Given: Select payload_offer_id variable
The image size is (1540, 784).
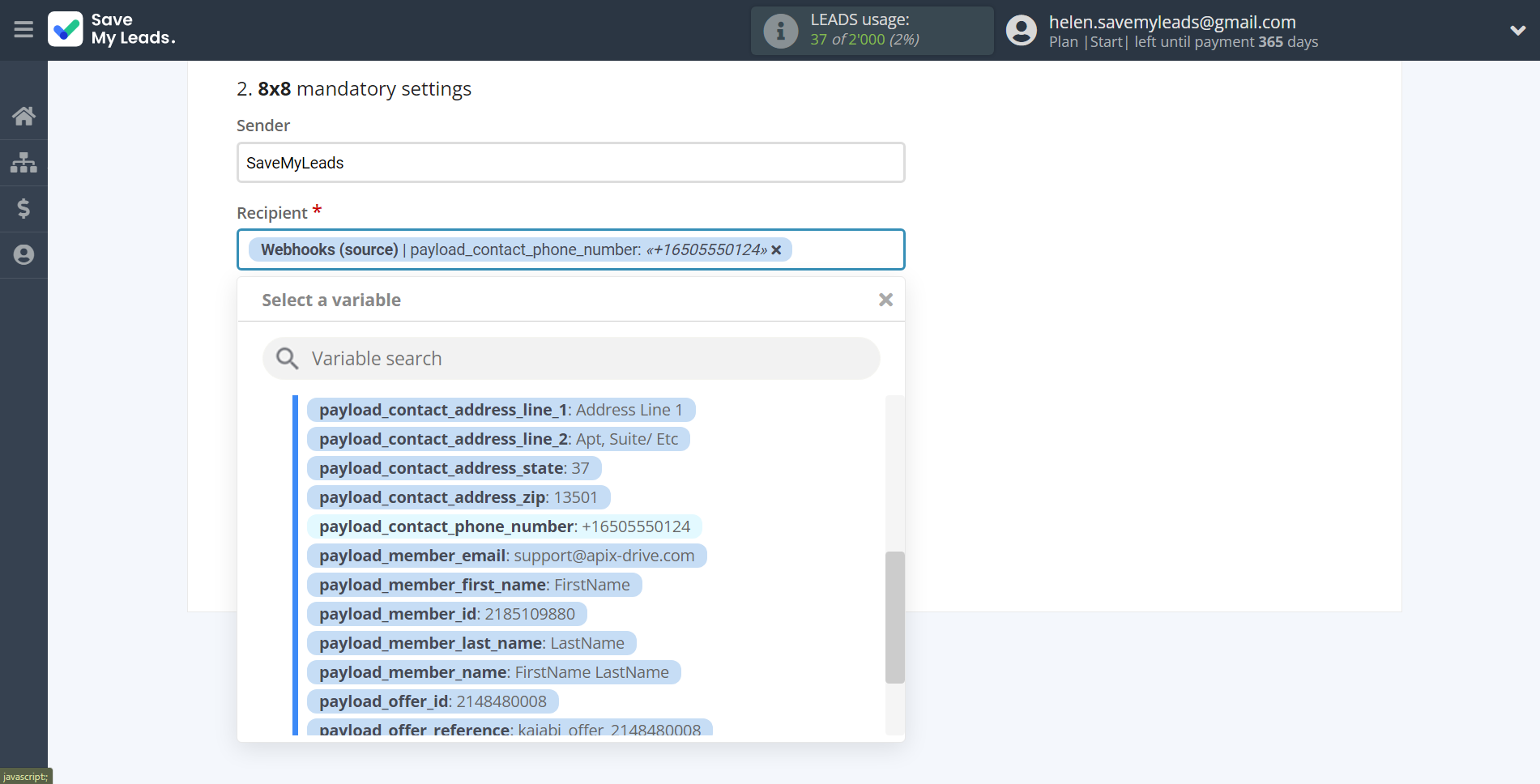Looking at the screenshot, I should point(433,701).
